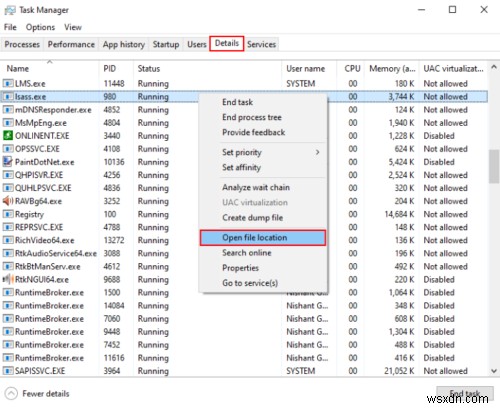Click the SAPISSVC.EXE process icon
Viewport: 500px width, 409px height.
[8, 371]
